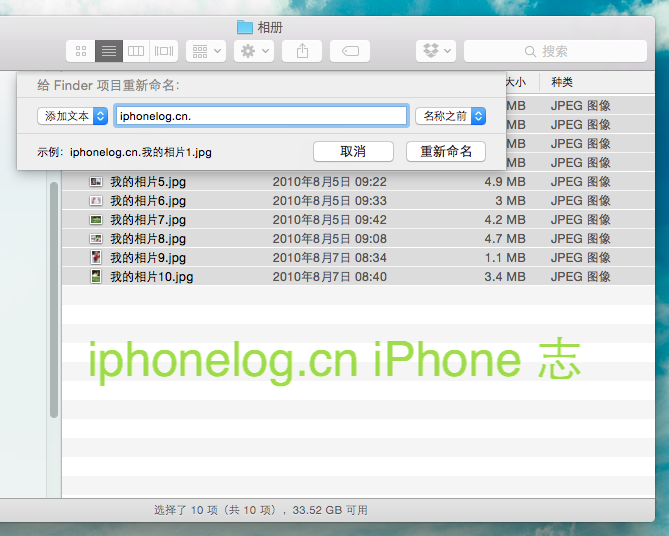
Task: Switch to icon view in Finder toolbar
Action: (x=81, y=51)
